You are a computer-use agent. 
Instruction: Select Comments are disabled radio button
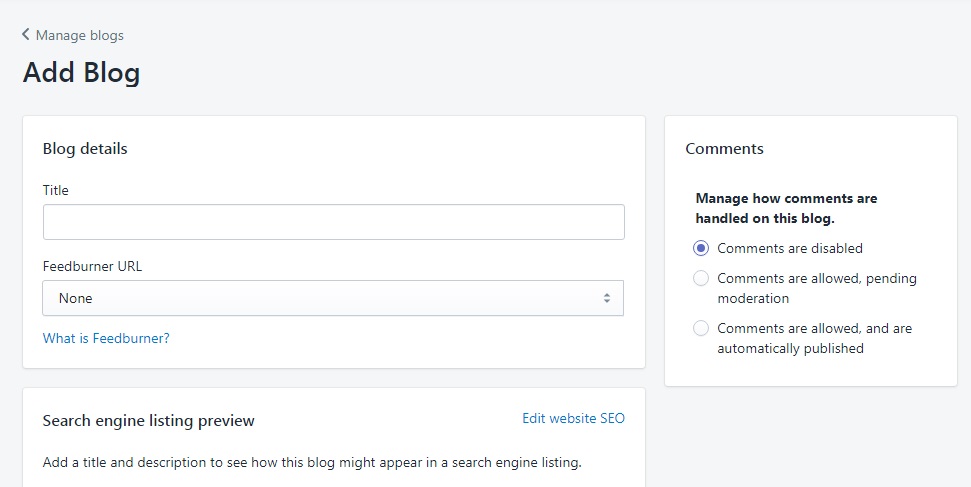(701, 248)
